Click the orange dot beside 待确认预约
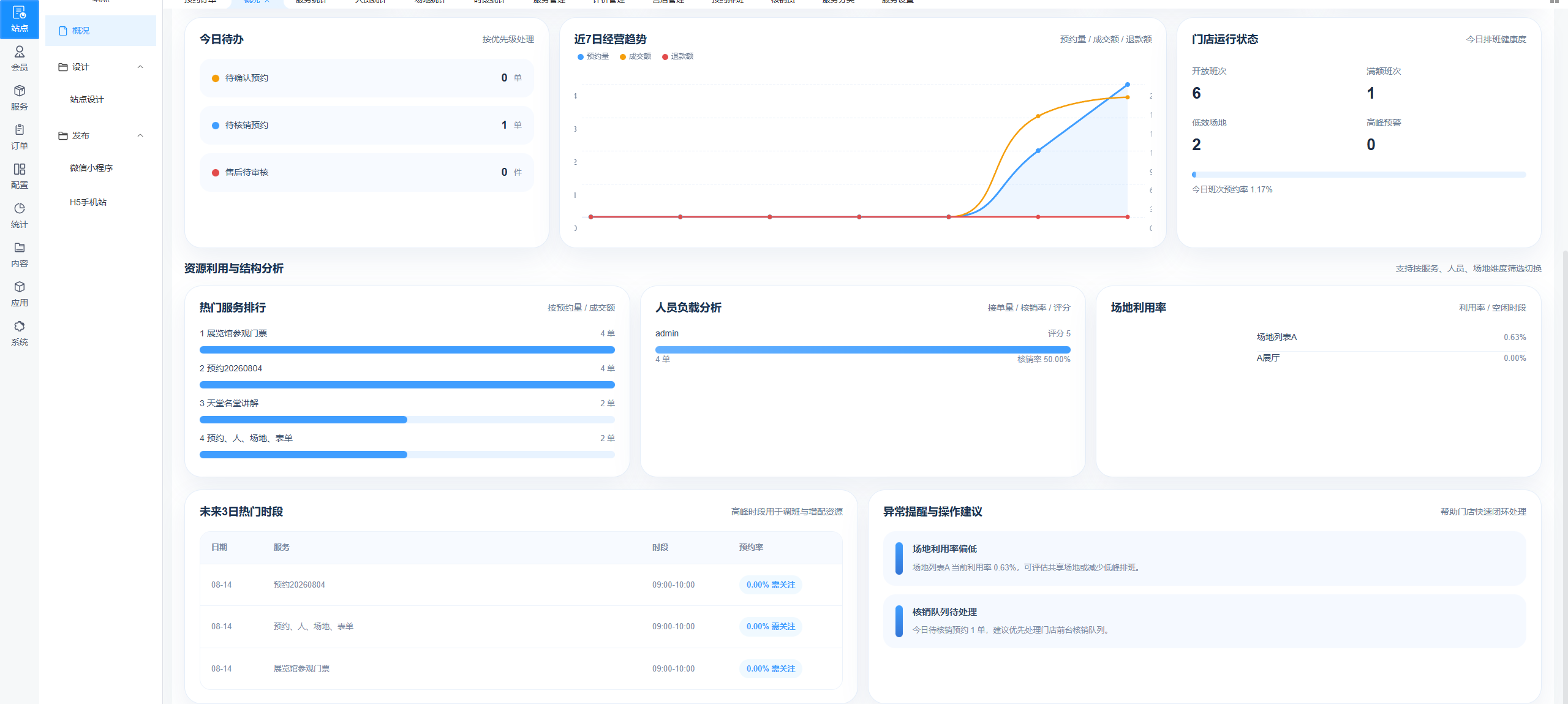This screenshot has height=704, width=1568. coord(216,78)
